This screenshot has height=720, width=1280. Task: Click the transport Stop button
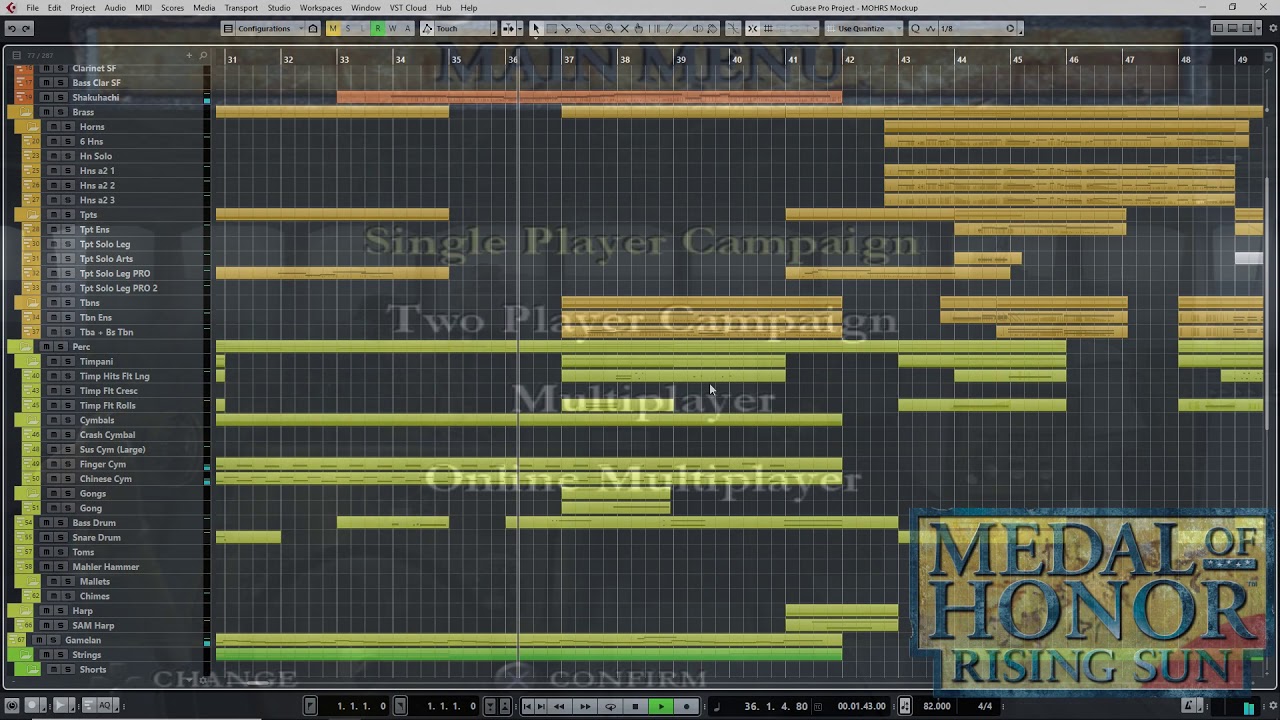[x=635, y=706]
